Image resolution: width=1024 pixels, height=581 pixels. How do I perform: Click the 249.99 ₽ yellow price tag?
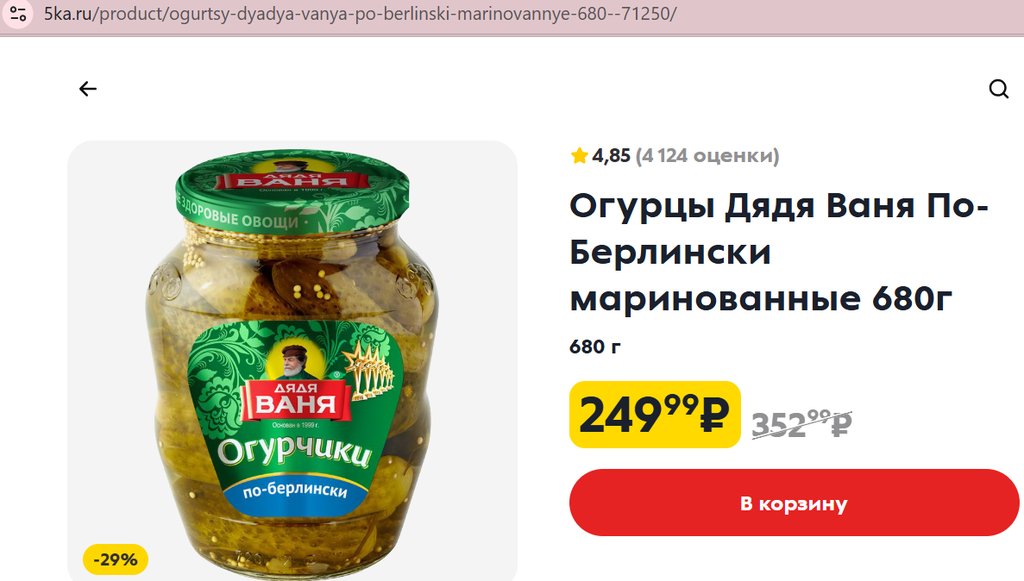pos(654,415)
